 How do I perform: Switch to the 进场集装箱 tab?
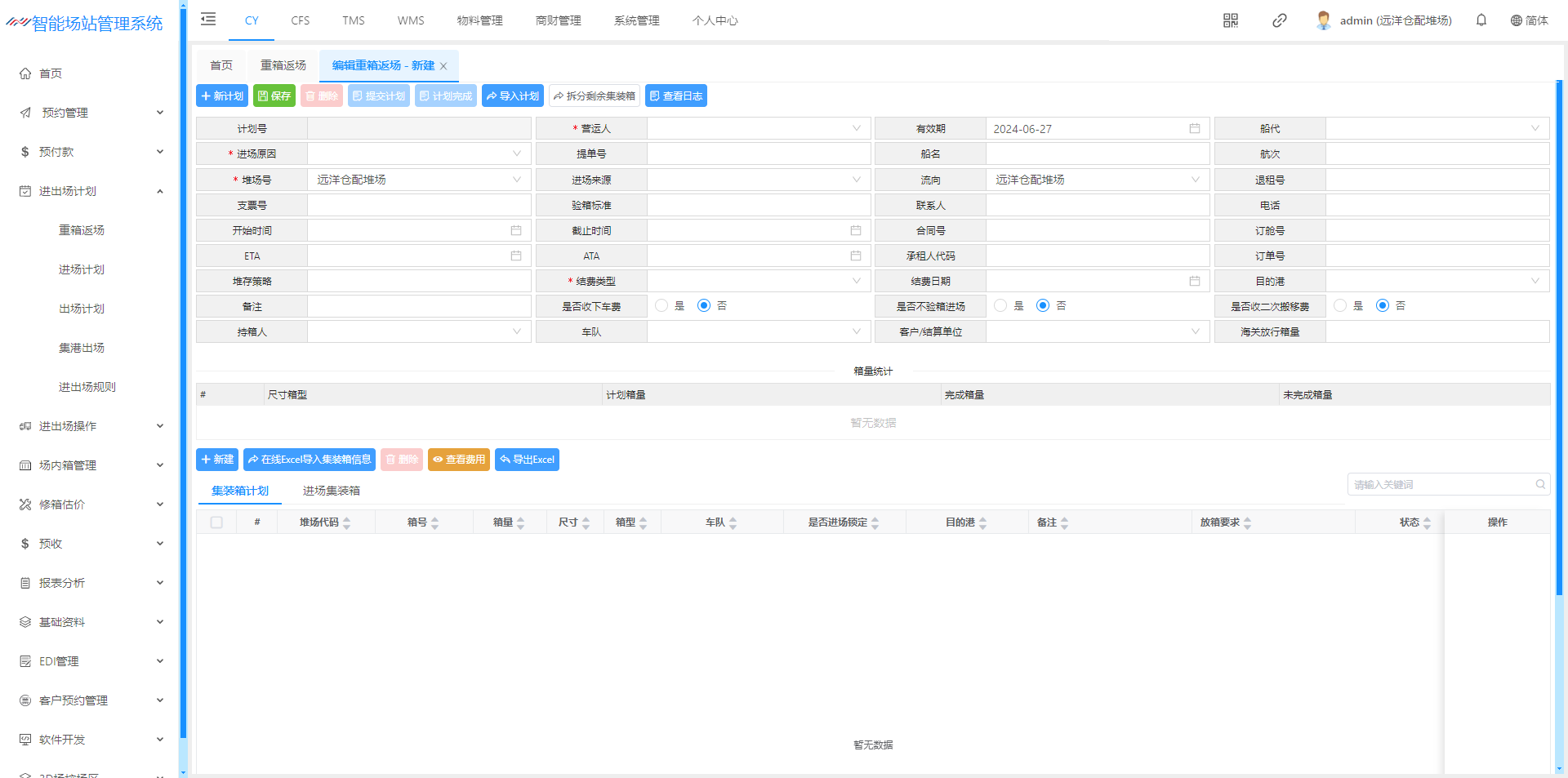pos(331,491)
